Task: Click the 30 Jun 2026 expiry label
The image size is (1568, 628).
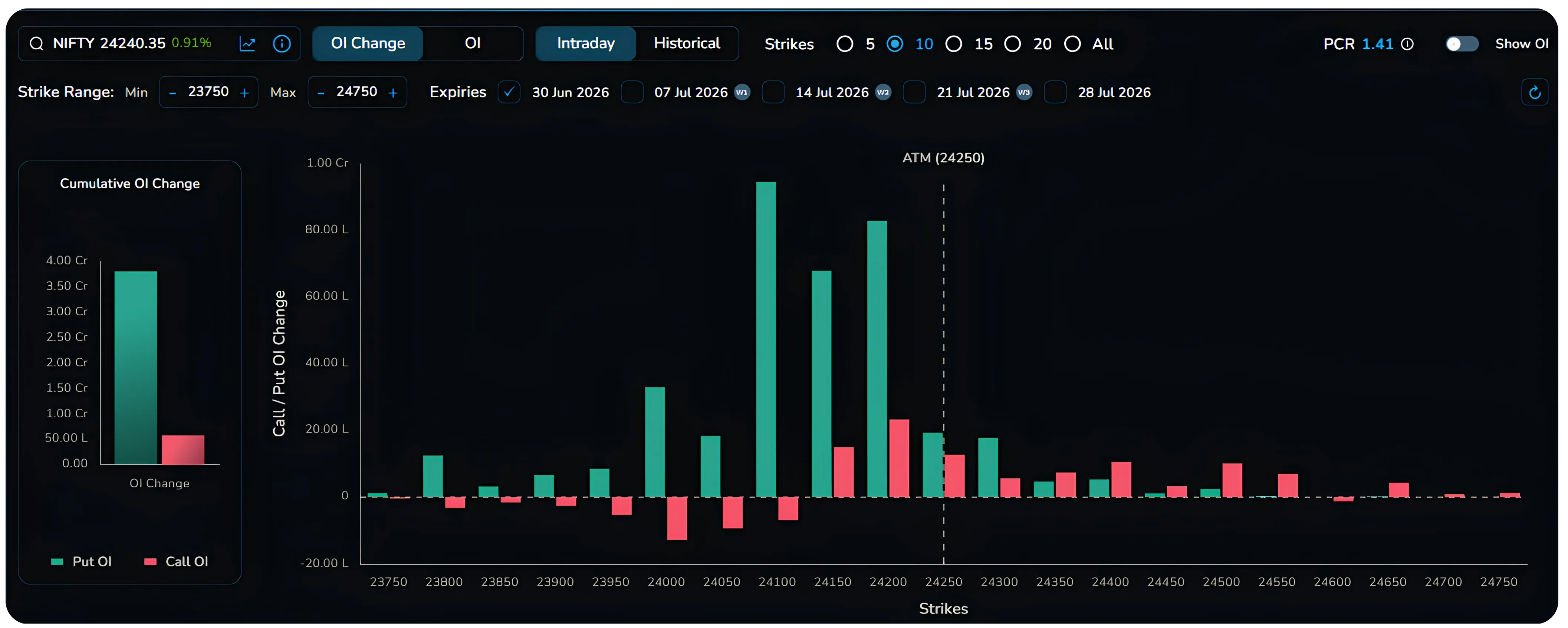Action: point(571,92)
